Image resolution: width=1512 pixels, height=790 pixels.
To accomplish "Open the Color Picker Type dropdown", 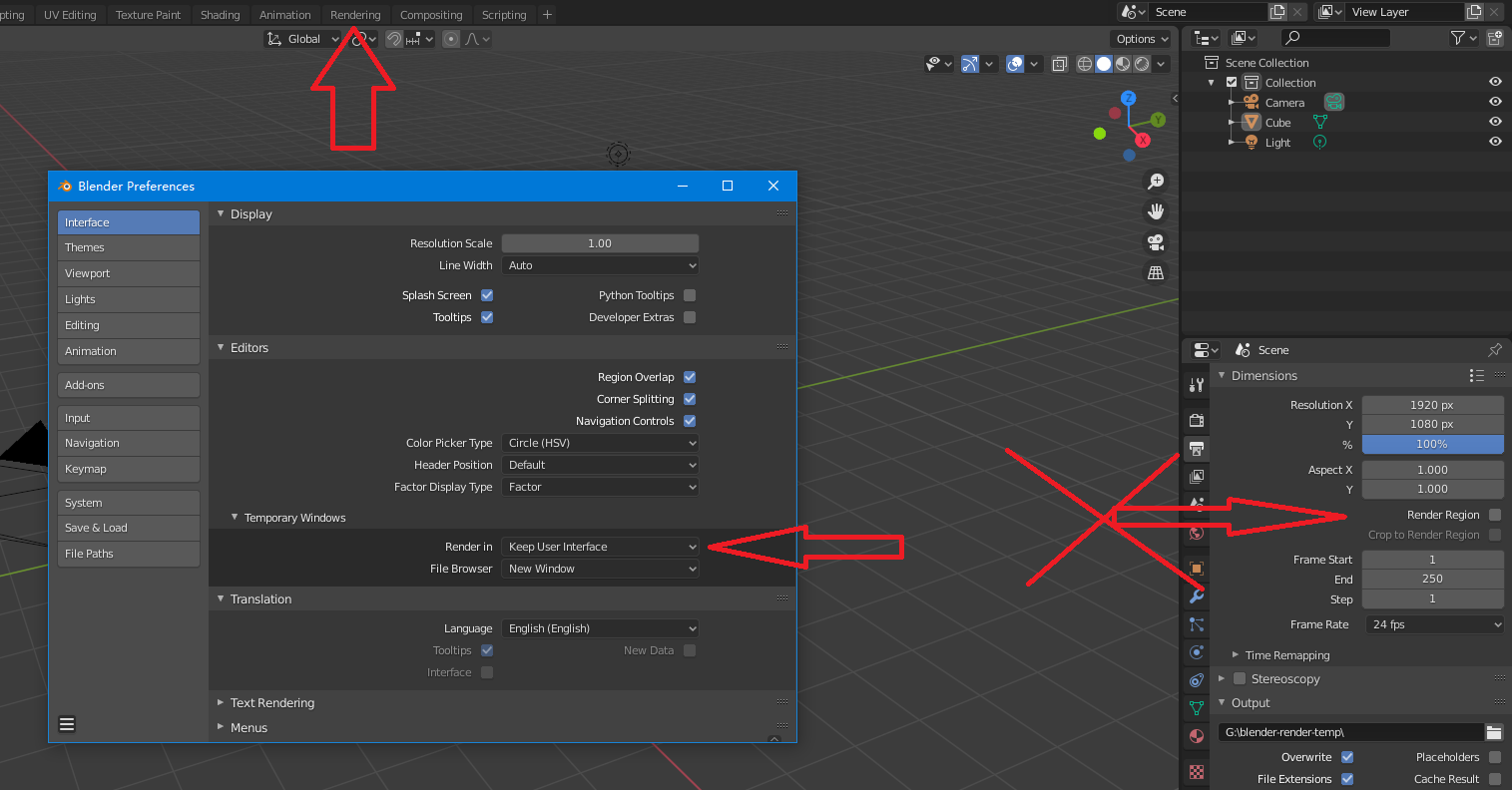I will [600, 443].
